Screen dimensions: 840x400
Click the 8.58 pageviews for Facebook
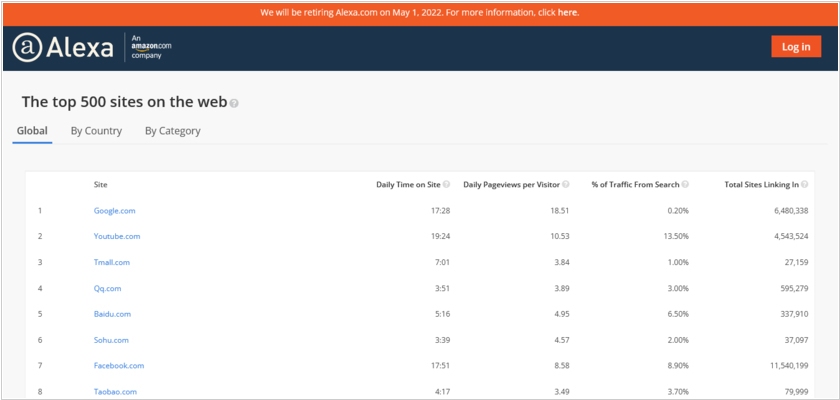click(x=561, y=366)
